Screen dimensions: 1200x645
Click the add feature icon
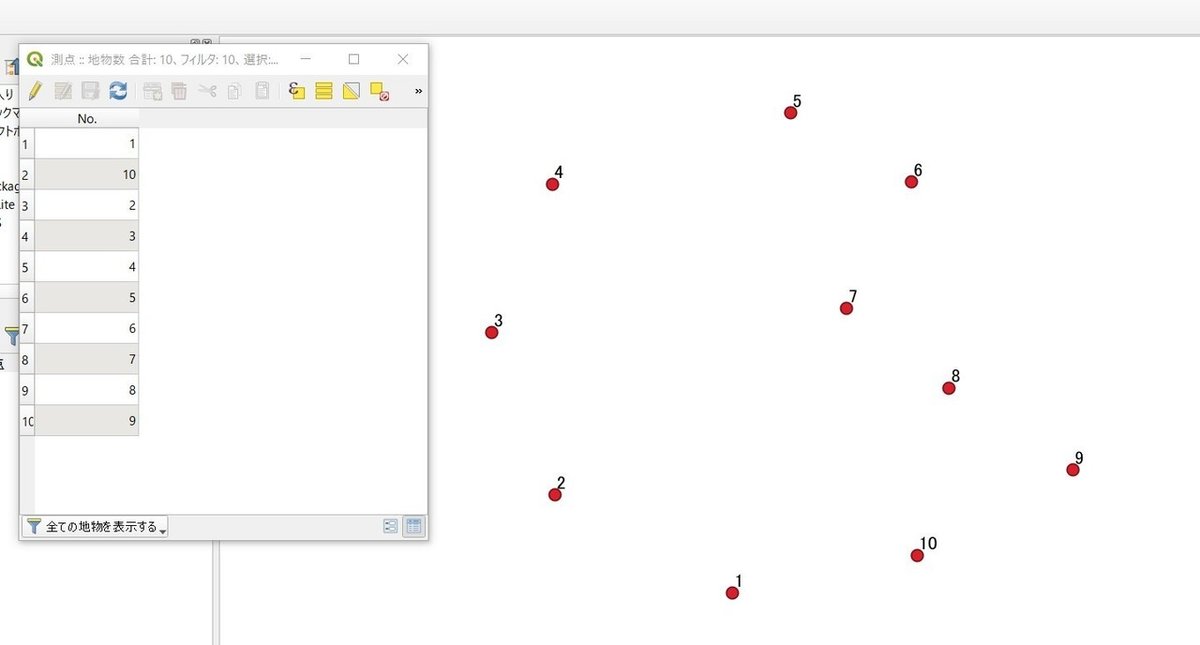pyautogui.click(x=152, y=91)
